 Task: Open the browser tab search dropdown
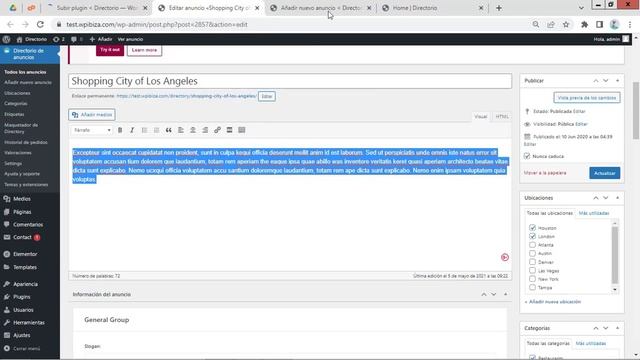[x=581, y=8]
